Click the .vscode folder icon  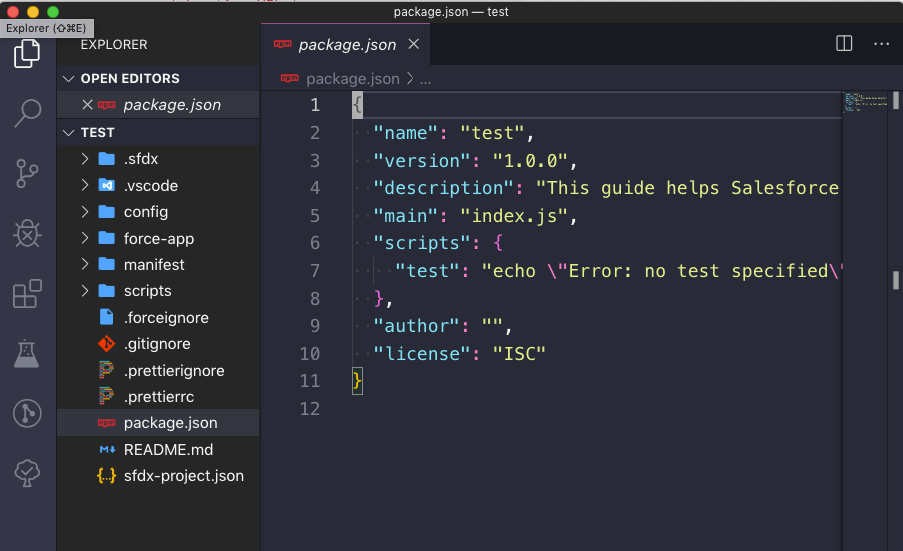click(x=107, y=185)
